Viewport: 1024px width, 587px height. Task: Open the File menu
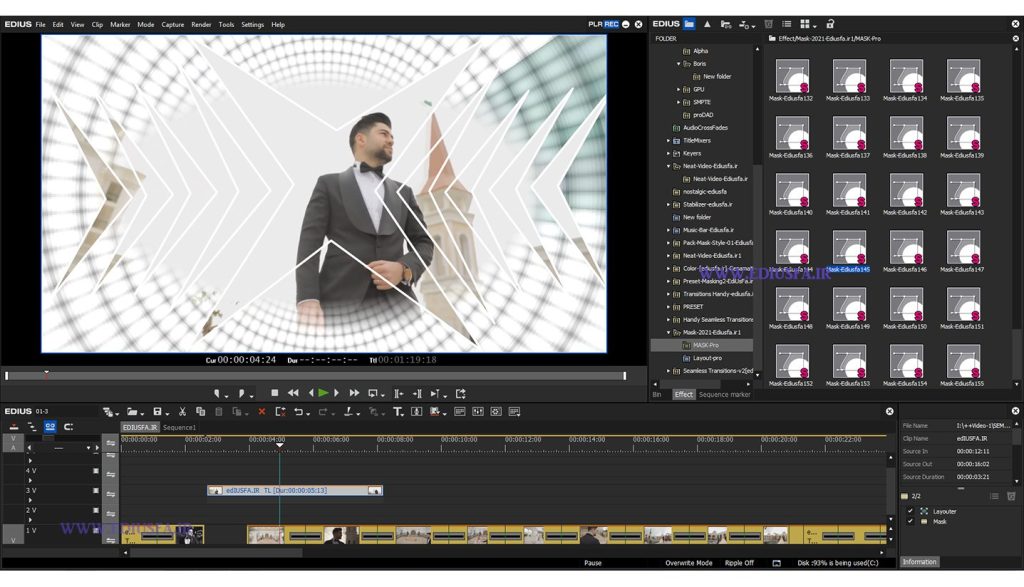[x=40, y=25]
